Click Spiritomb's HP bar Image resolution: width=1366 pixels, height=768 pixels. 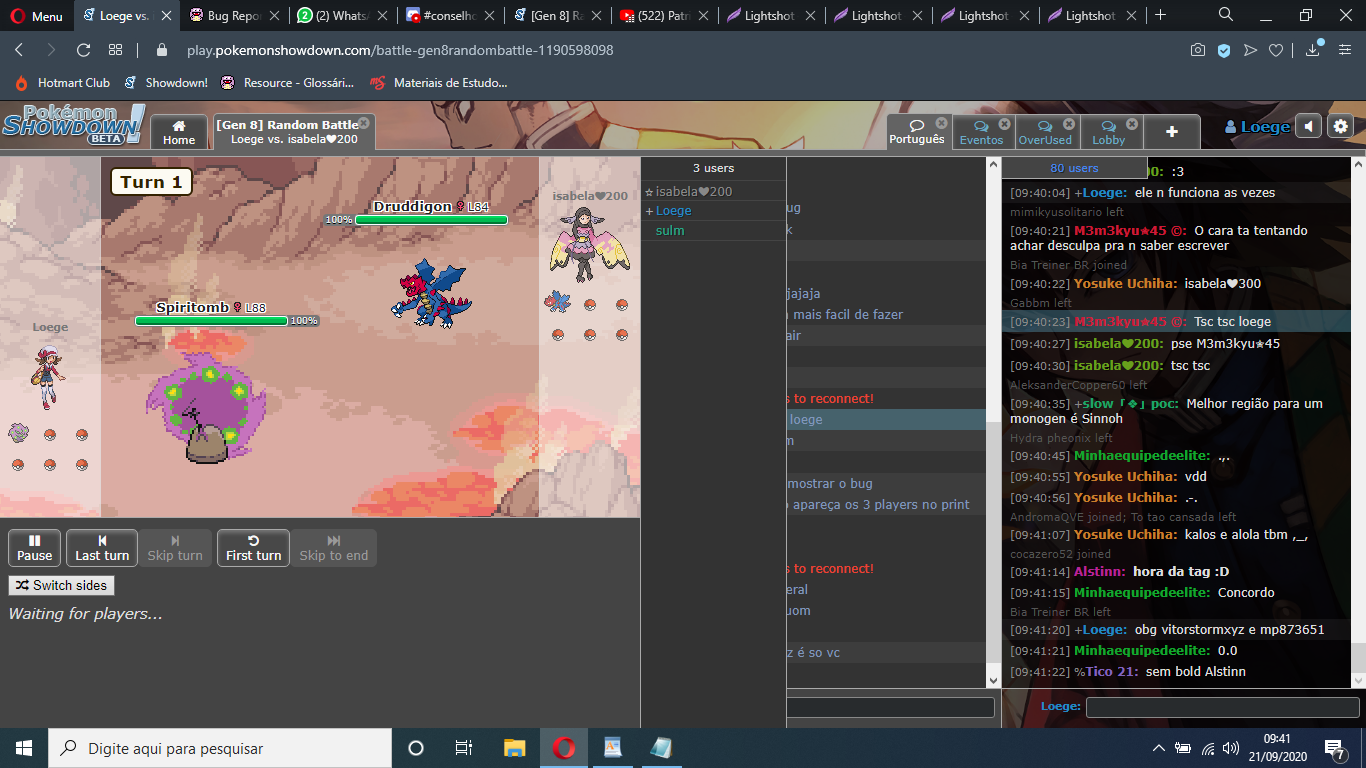(x=212, y=321)
